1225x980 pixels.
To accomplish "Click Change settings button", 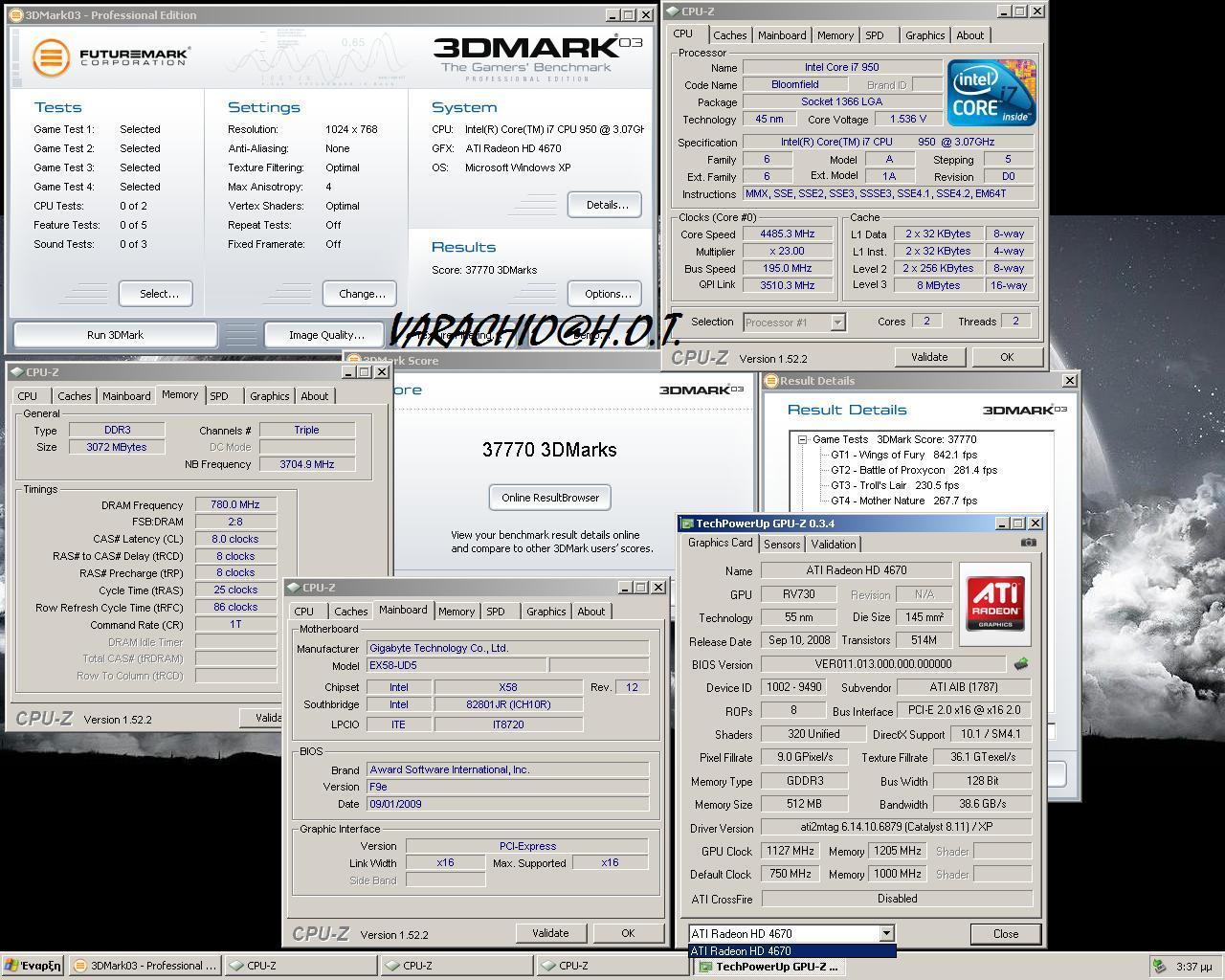I will 362,294.
